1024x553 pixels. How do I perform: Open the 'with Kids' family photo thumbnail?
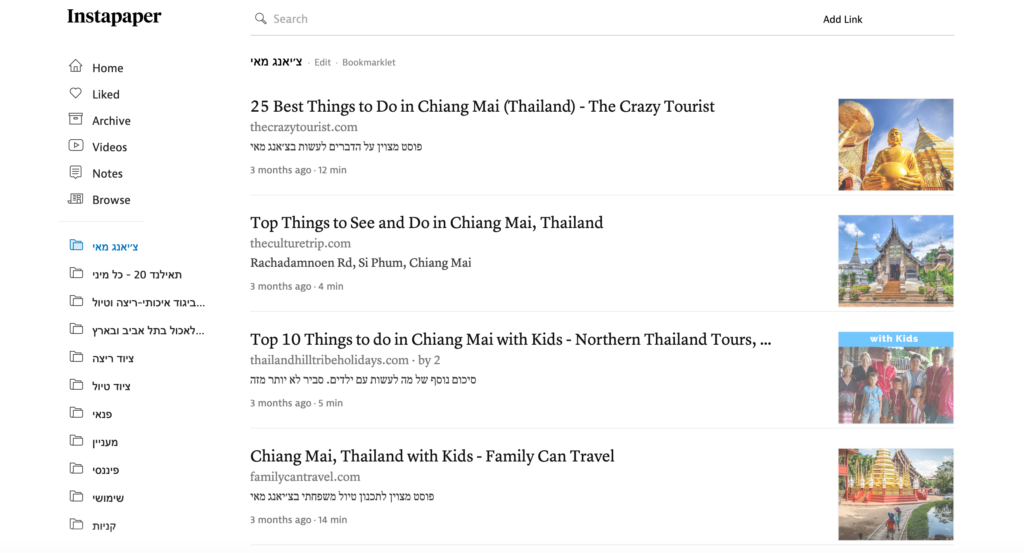(895, 377)
